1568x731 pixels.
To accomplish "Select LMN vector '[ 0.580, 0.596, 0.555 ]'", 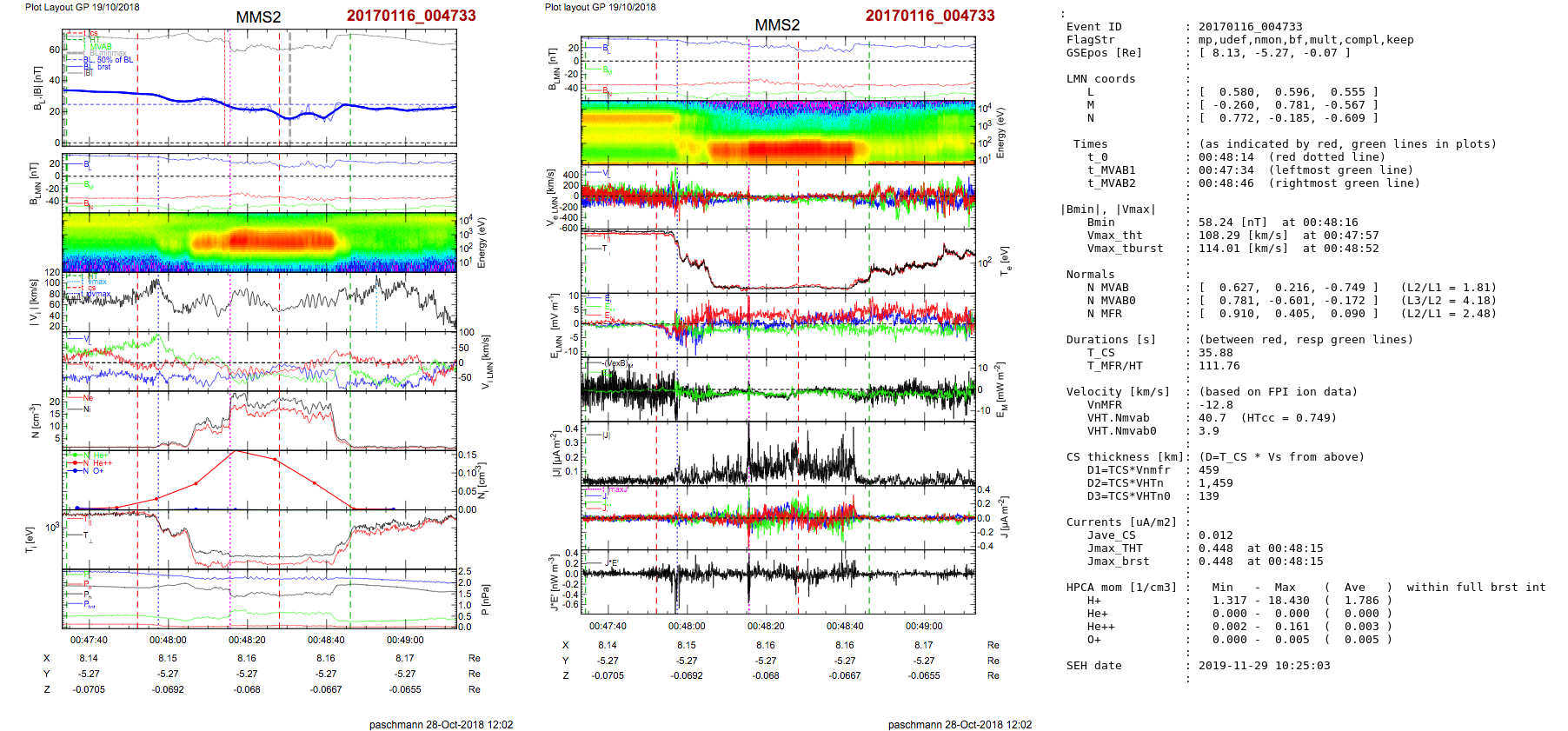I will coord(1289,92).
